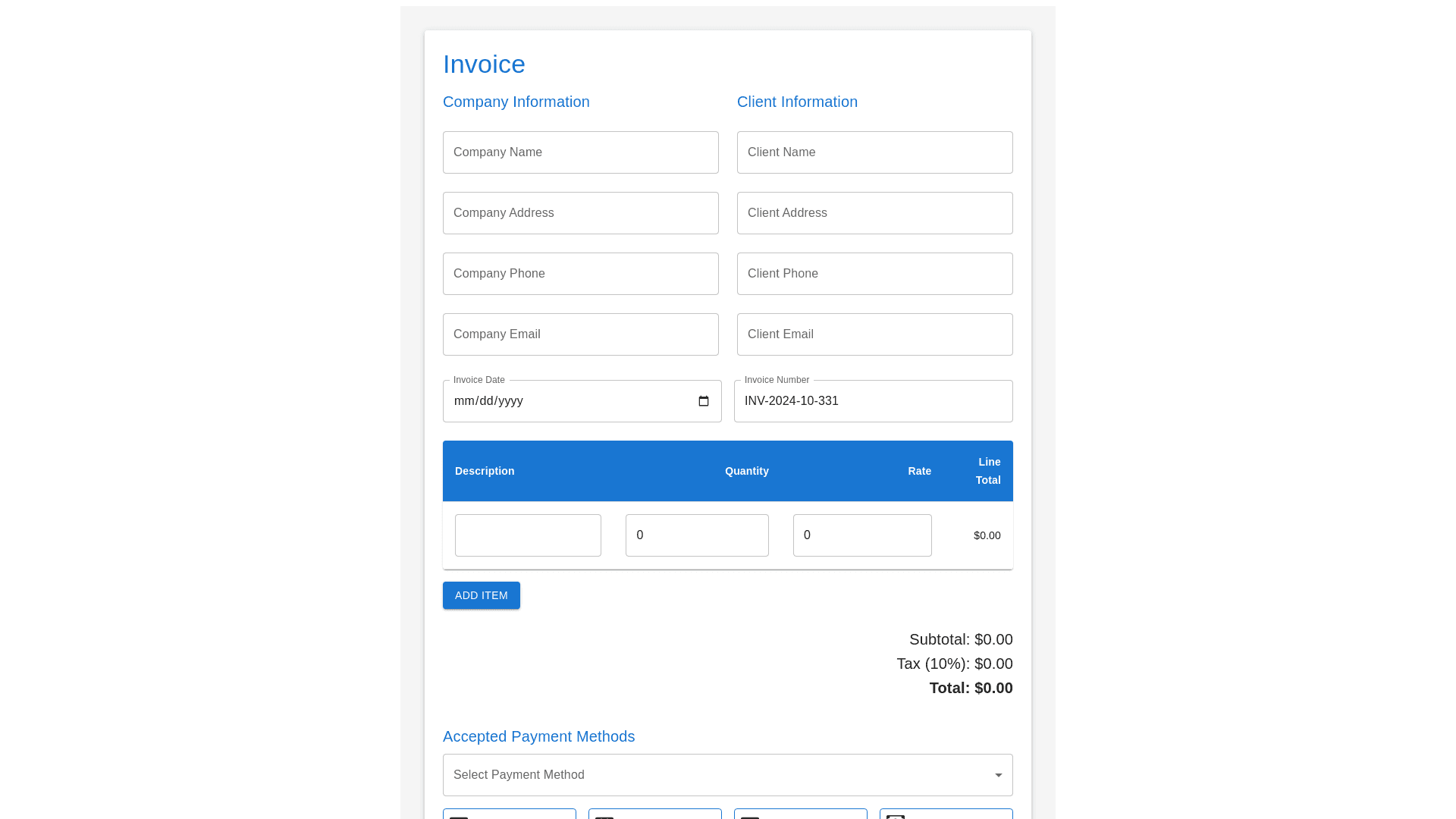This screenshot has height=819, width=1456.
Task: Click the Invoice Number field
Action: (873, 401)
